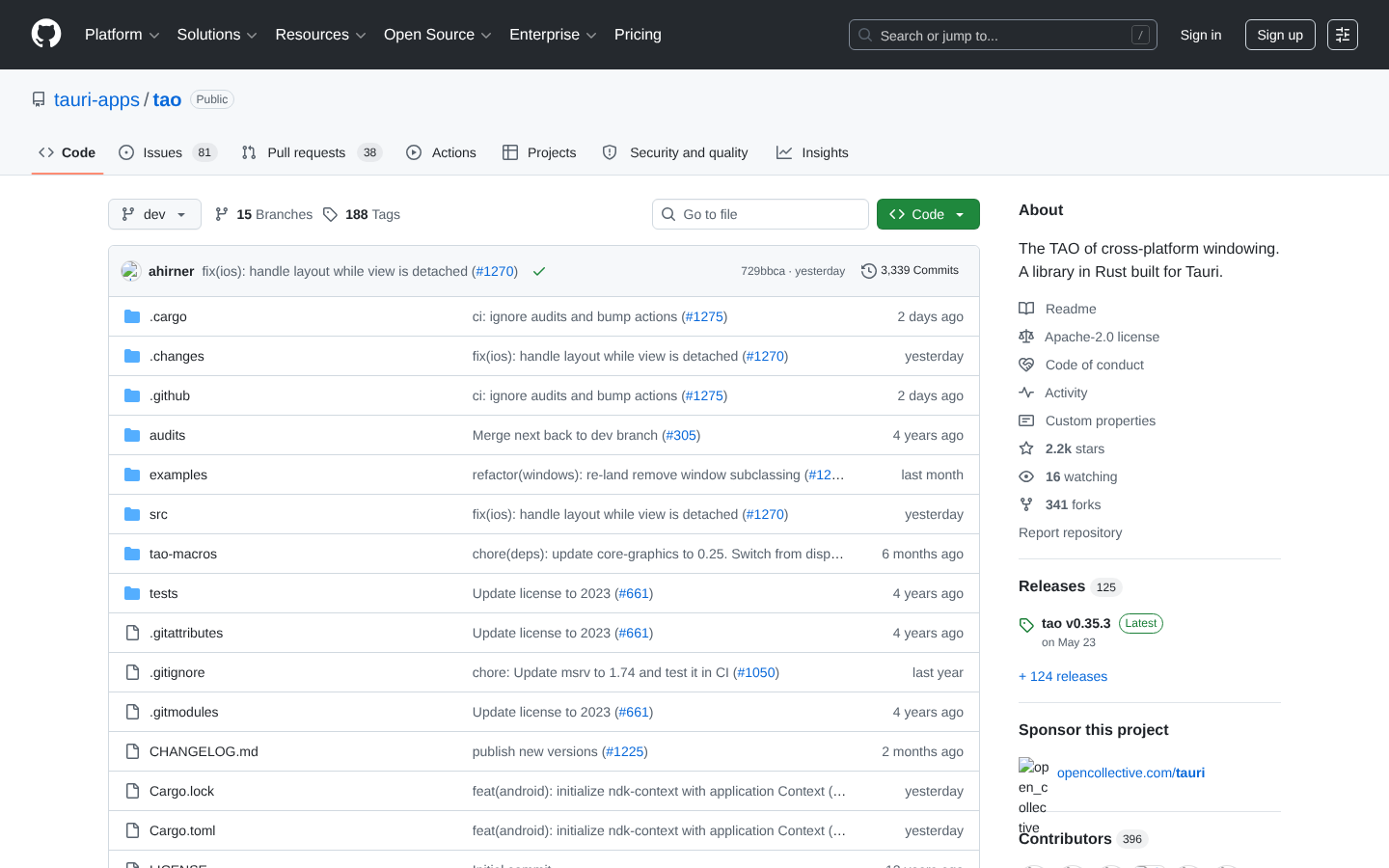Click the audits folder icon

pyautogui.click(x=132, y=435)
